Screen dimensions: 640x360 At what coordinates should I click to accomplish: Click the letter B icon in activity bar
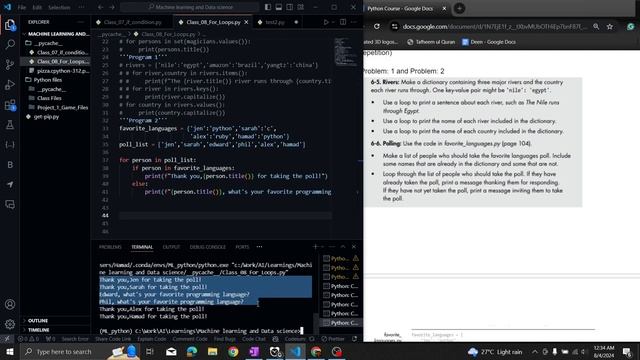[x=10, y=165]
